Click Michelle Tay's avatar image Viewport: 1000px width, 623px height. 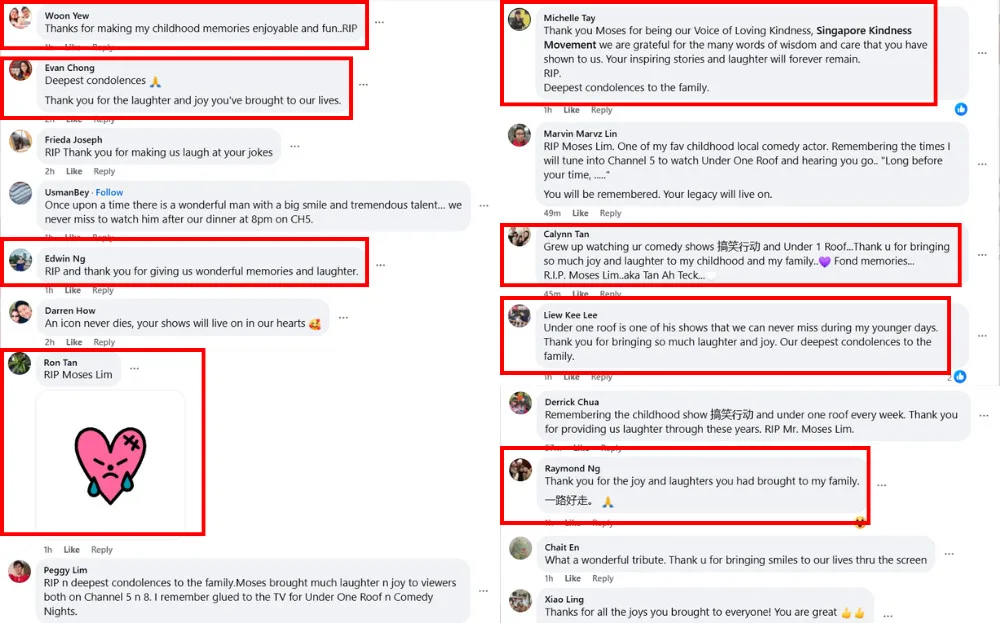coord(519,20)
